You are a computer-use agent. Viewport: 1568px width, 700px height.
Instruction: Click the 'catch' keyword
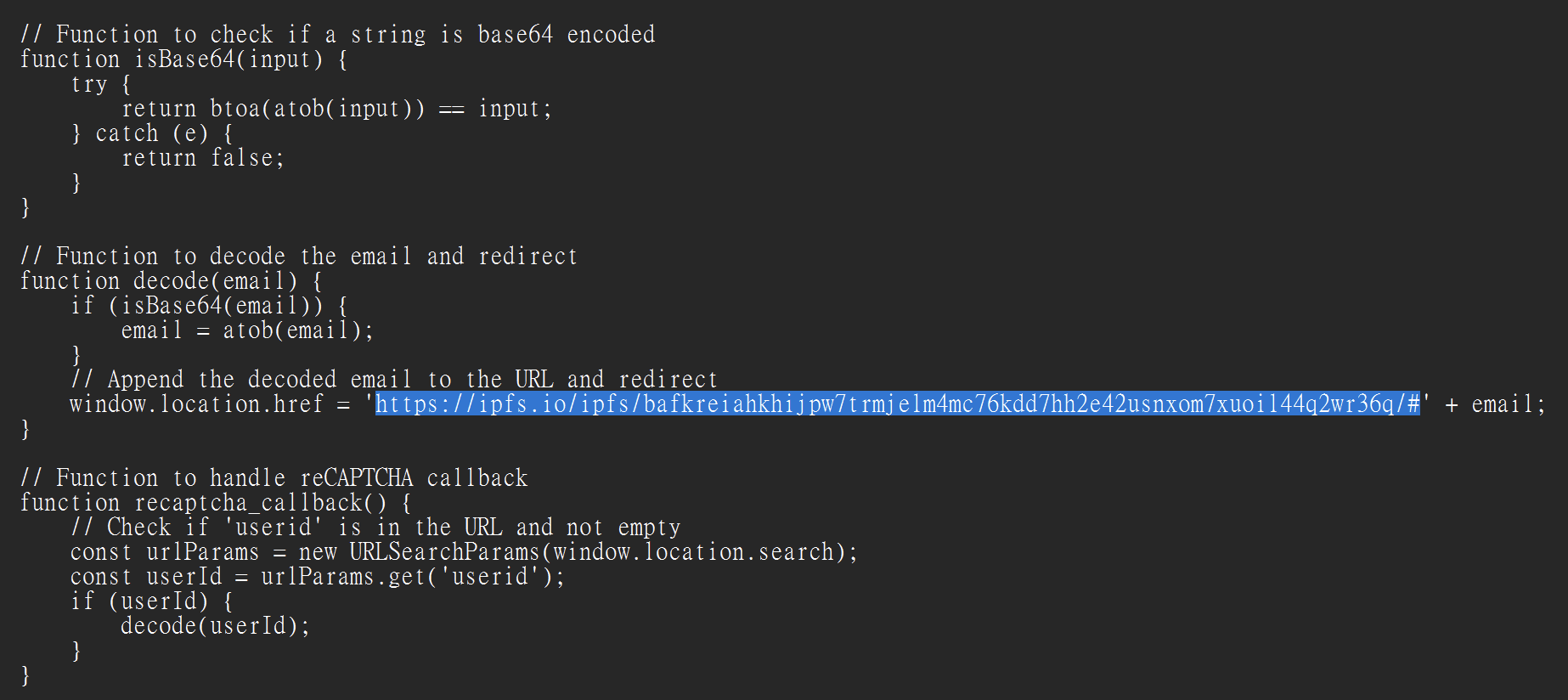(127, 133)
